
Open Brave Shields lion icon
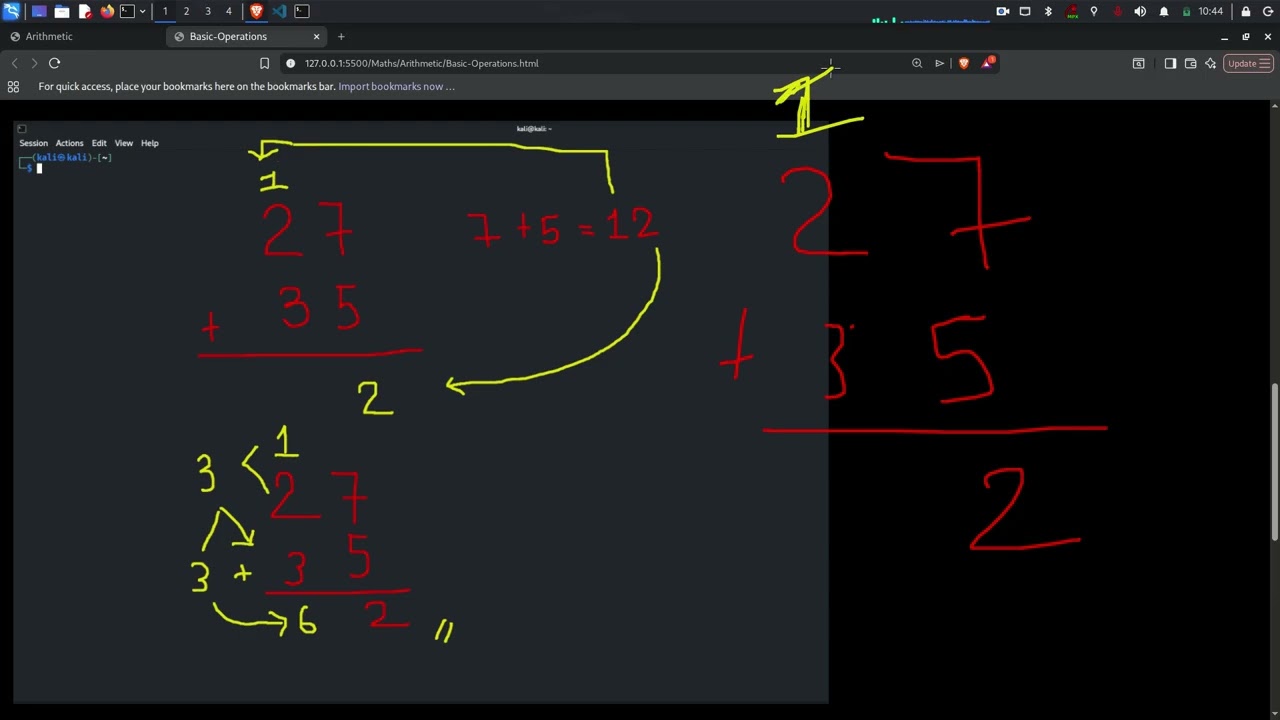tap(964, 63)
